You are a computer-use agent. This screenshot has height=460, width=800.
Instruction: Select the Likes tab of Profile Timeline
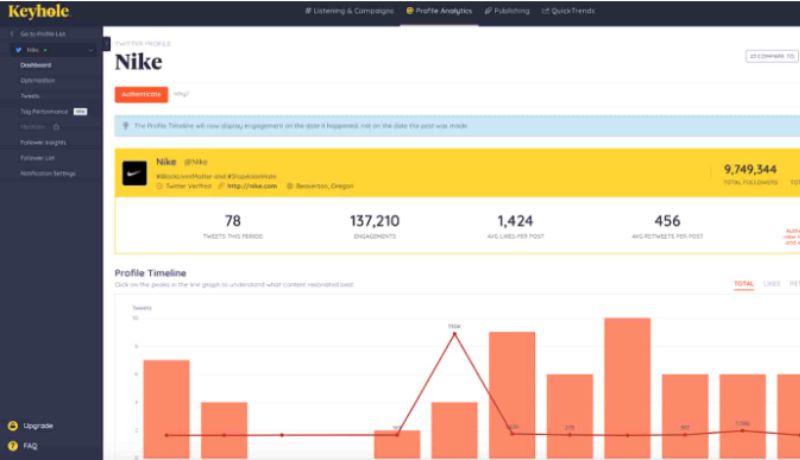click(772, 284)
